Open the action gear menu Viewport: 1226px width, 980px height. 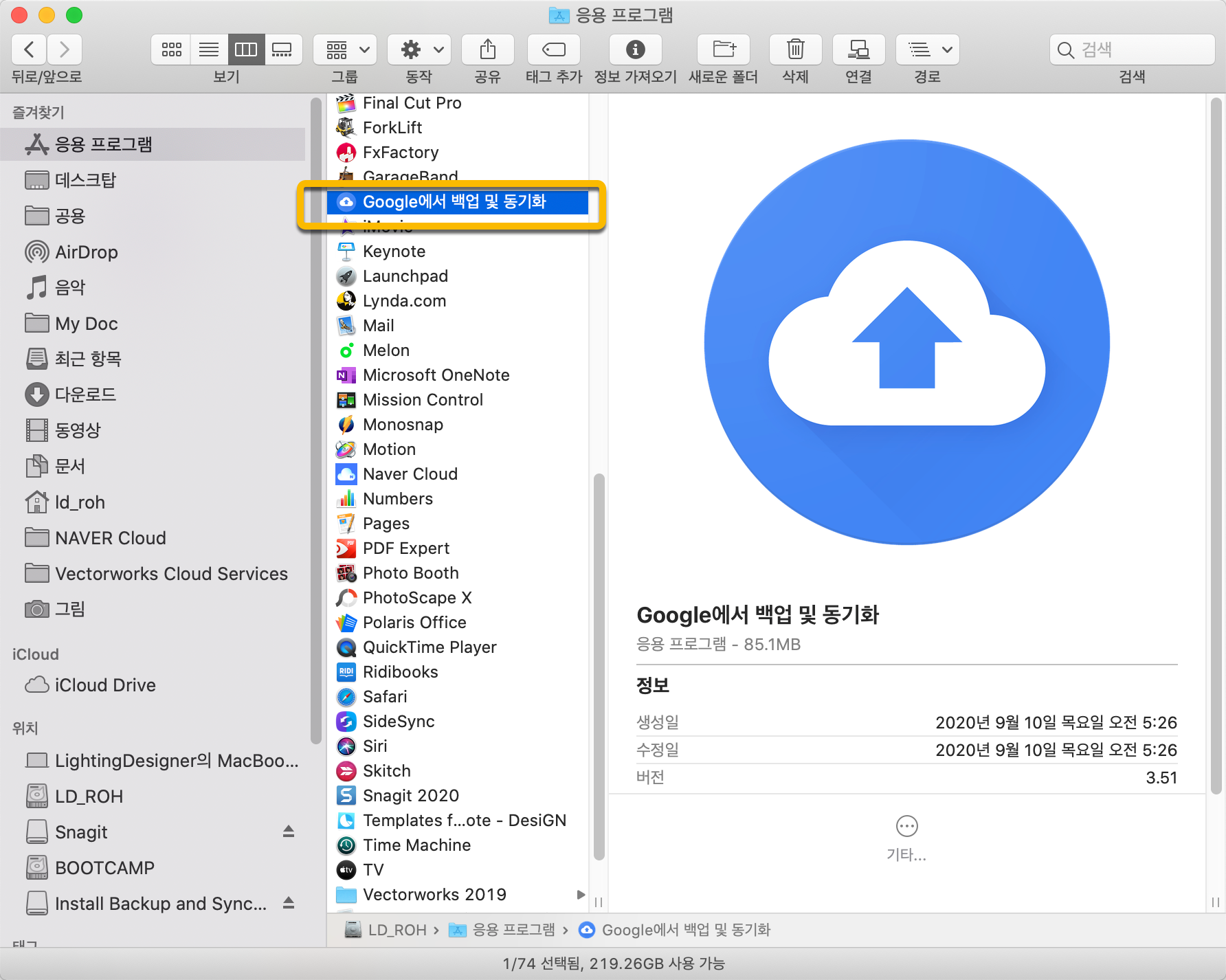419,49
